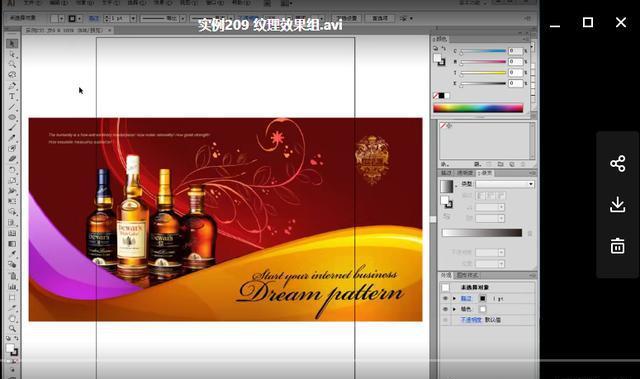Select the Line Segment tool
The image size is (640, 379).
point(12,107)
